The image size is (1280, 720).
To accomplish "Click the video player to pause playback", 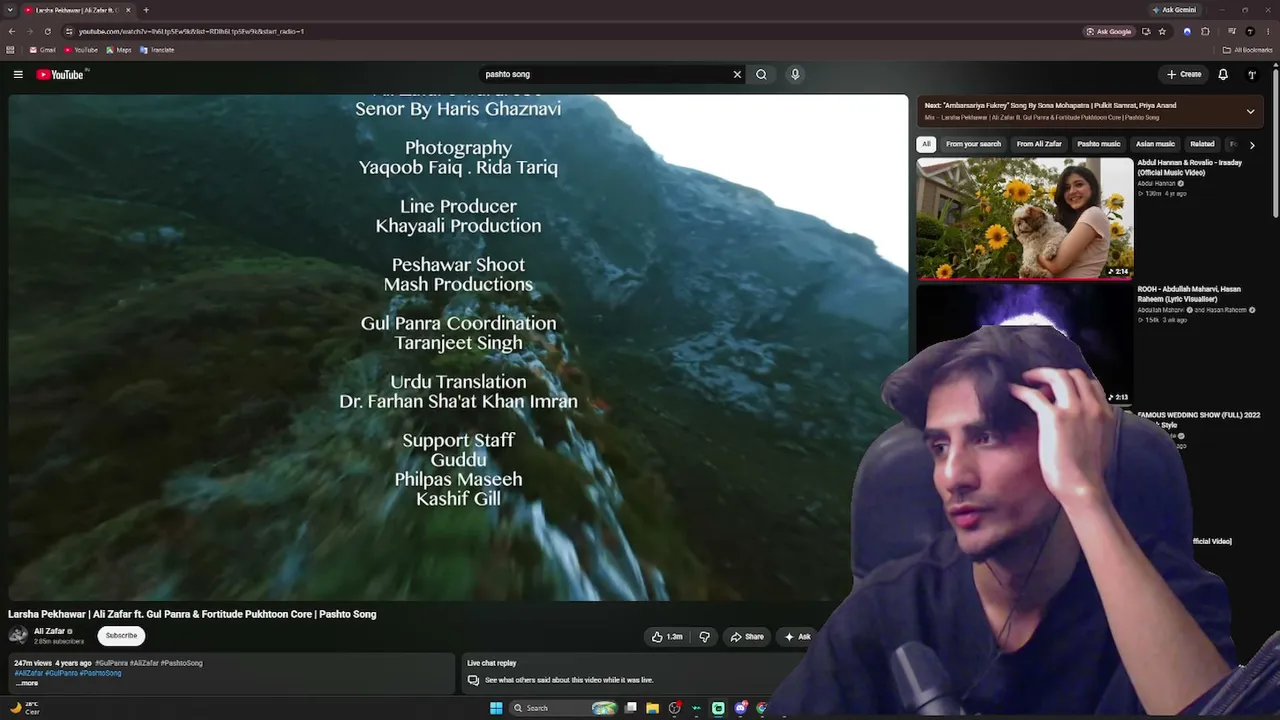I will [458, 347].
